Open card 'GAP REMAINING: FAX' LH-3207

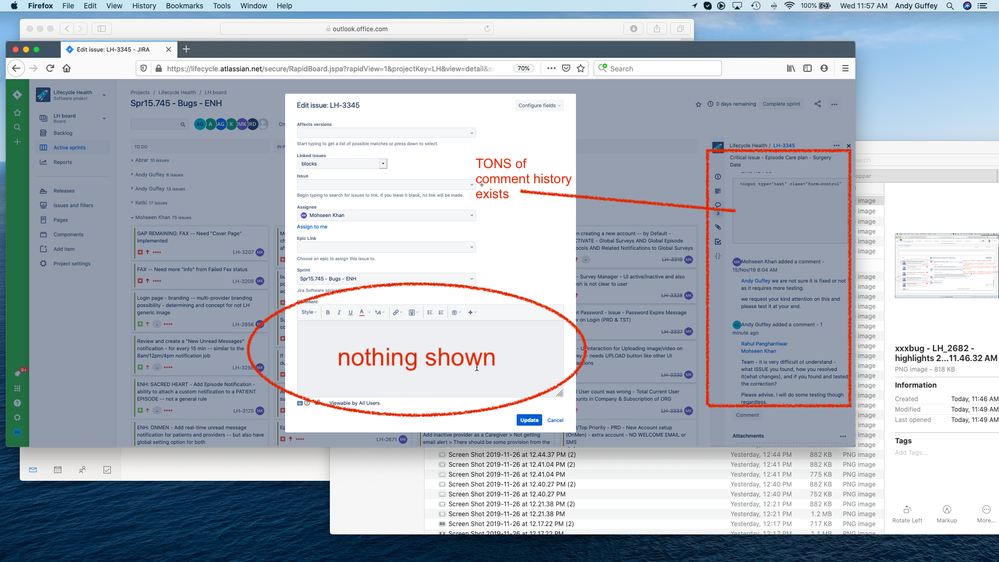tap(201, 243)
